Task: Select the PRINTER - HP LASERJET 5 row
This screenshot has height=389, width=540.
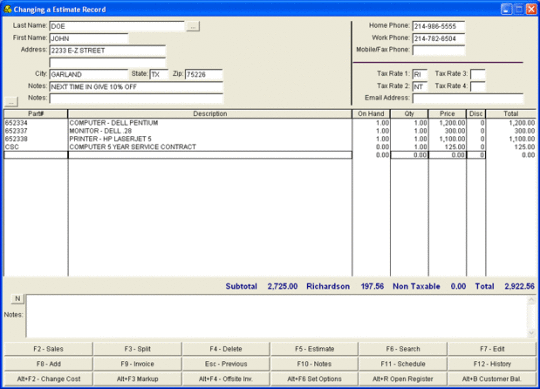Action: click(270, 139)
